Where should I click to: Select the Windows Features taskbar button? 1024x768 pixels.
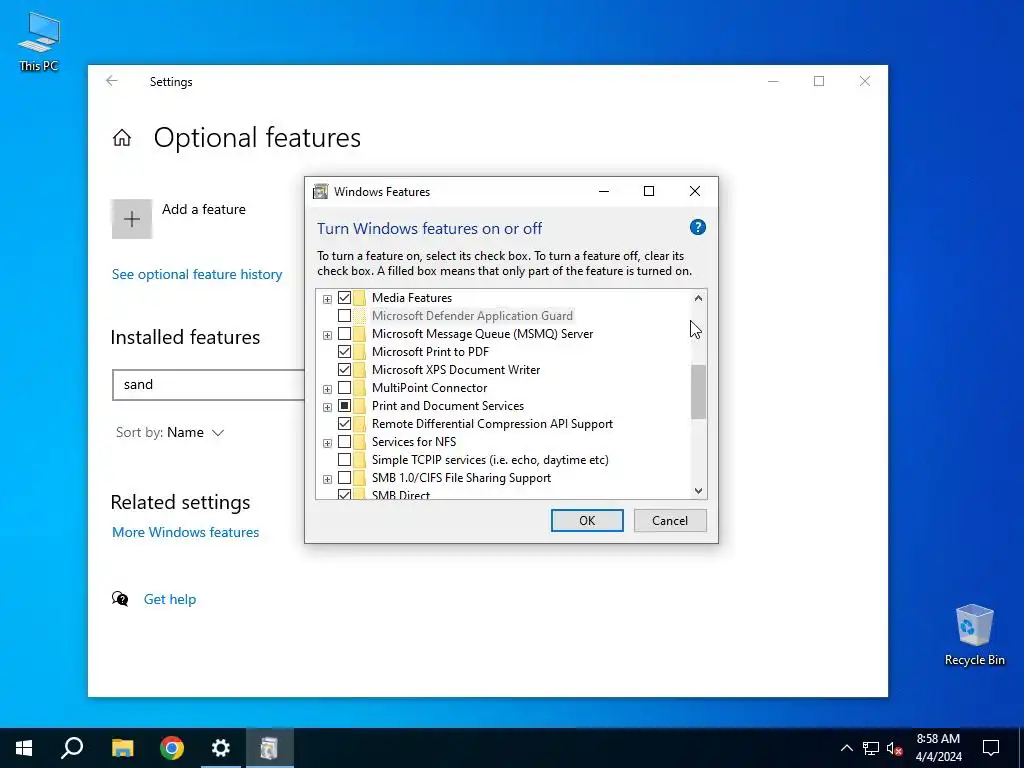point(270,748)
